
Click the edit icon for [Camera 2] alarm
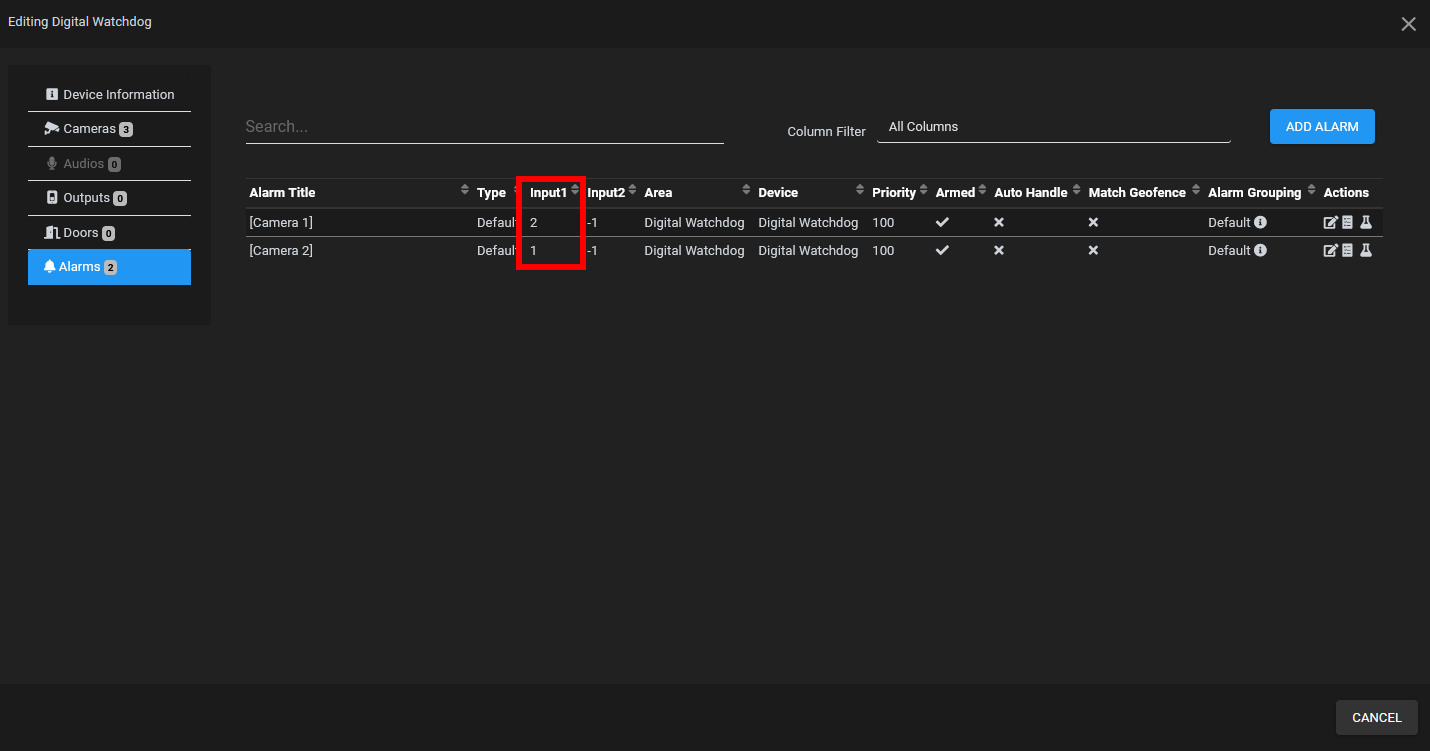pyautogui.click(x=1330, y=250)
